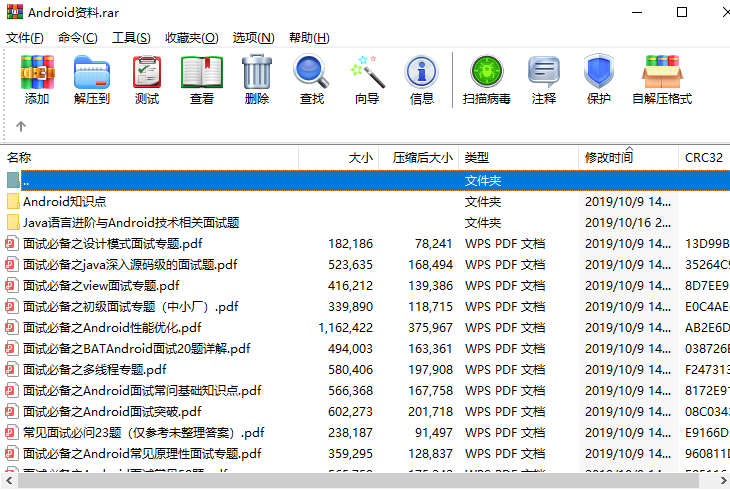Click packed size value 78,241
Viewport: 730px width, 490px height.
[x=433, y=244]
